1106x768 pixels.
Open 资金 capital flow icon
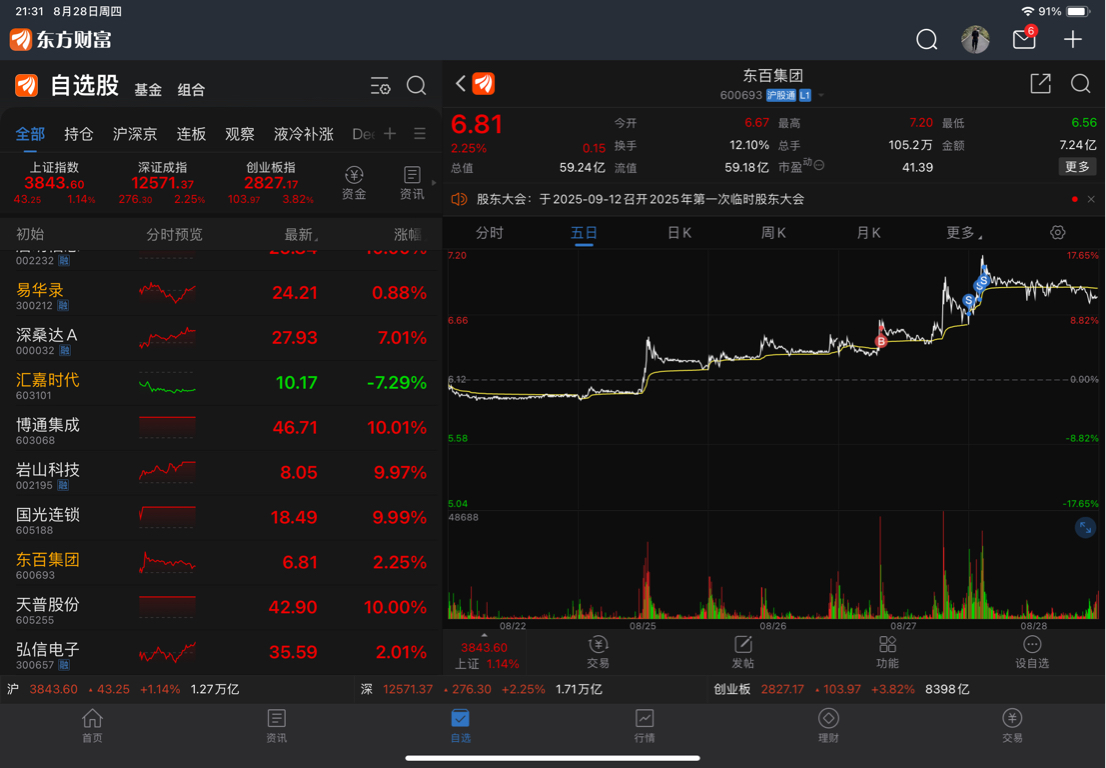[354, 183]
